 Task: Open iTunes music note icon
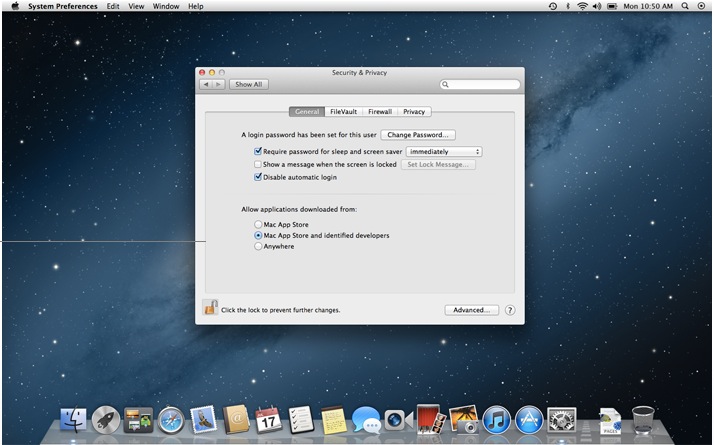(x=496, y=419)
